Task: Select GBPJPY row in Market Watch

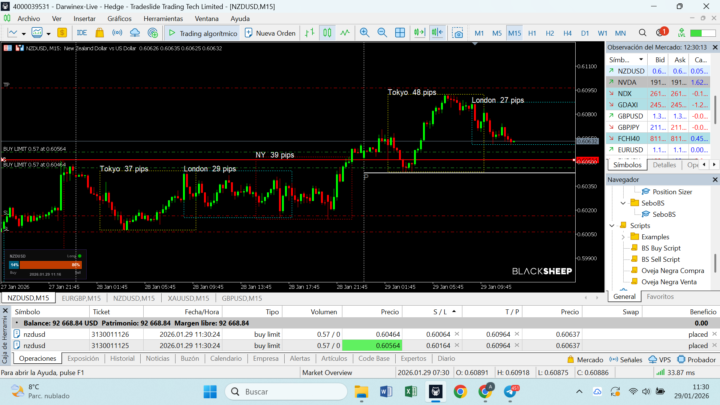Action: point(658,127)
